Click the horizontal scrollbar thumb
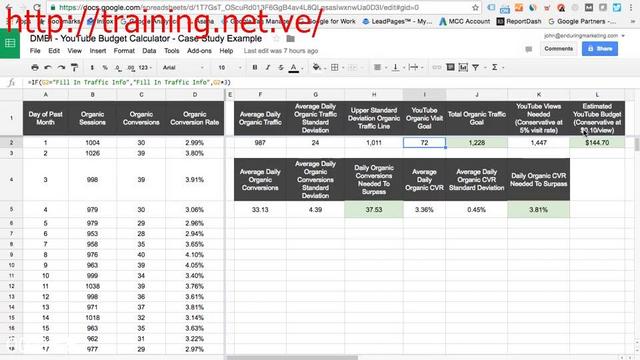Screen dimensions: 640x360 point(291,358)
